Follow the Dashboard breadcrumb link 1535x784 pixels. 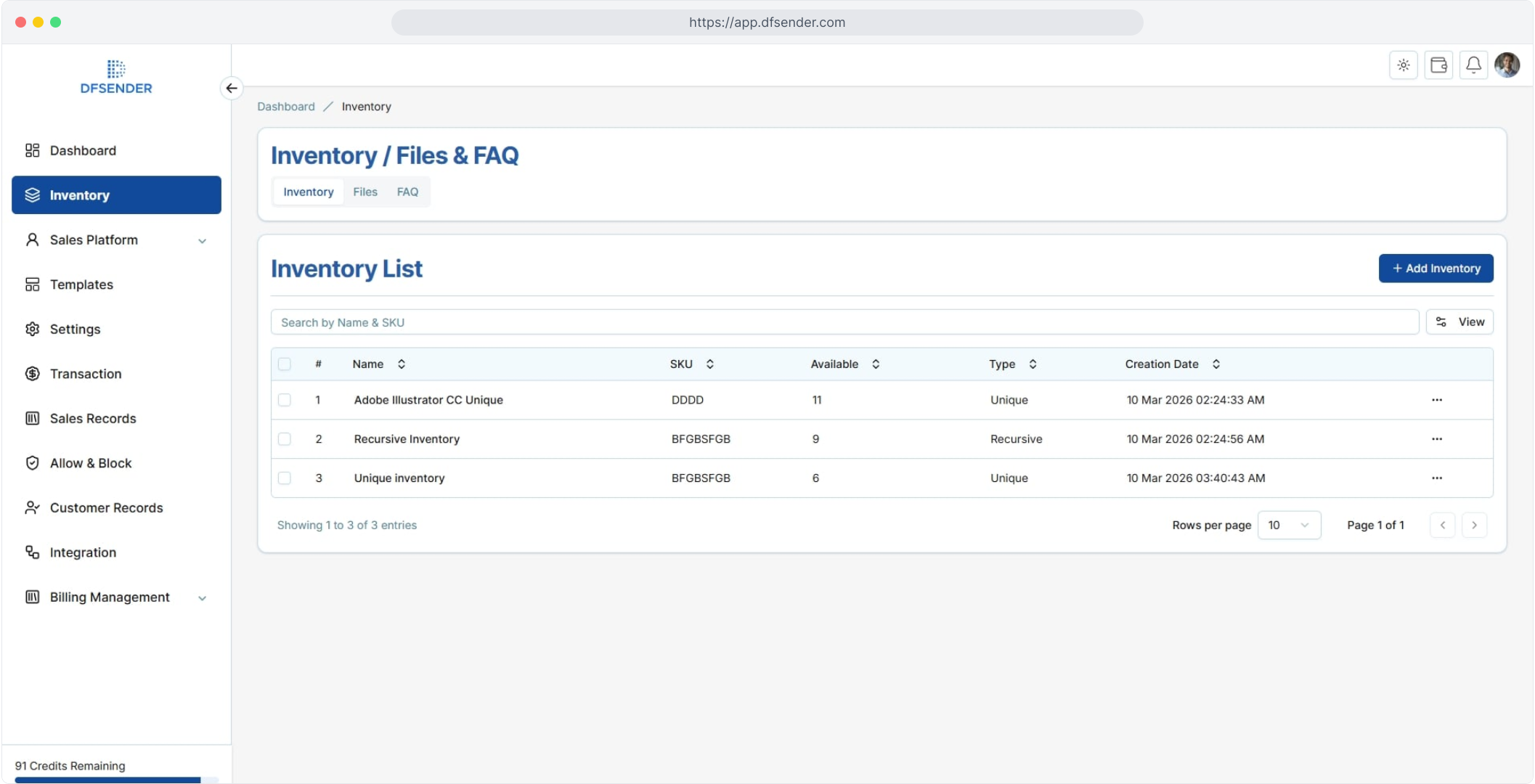pyautogui.click(x=285, y=107)
